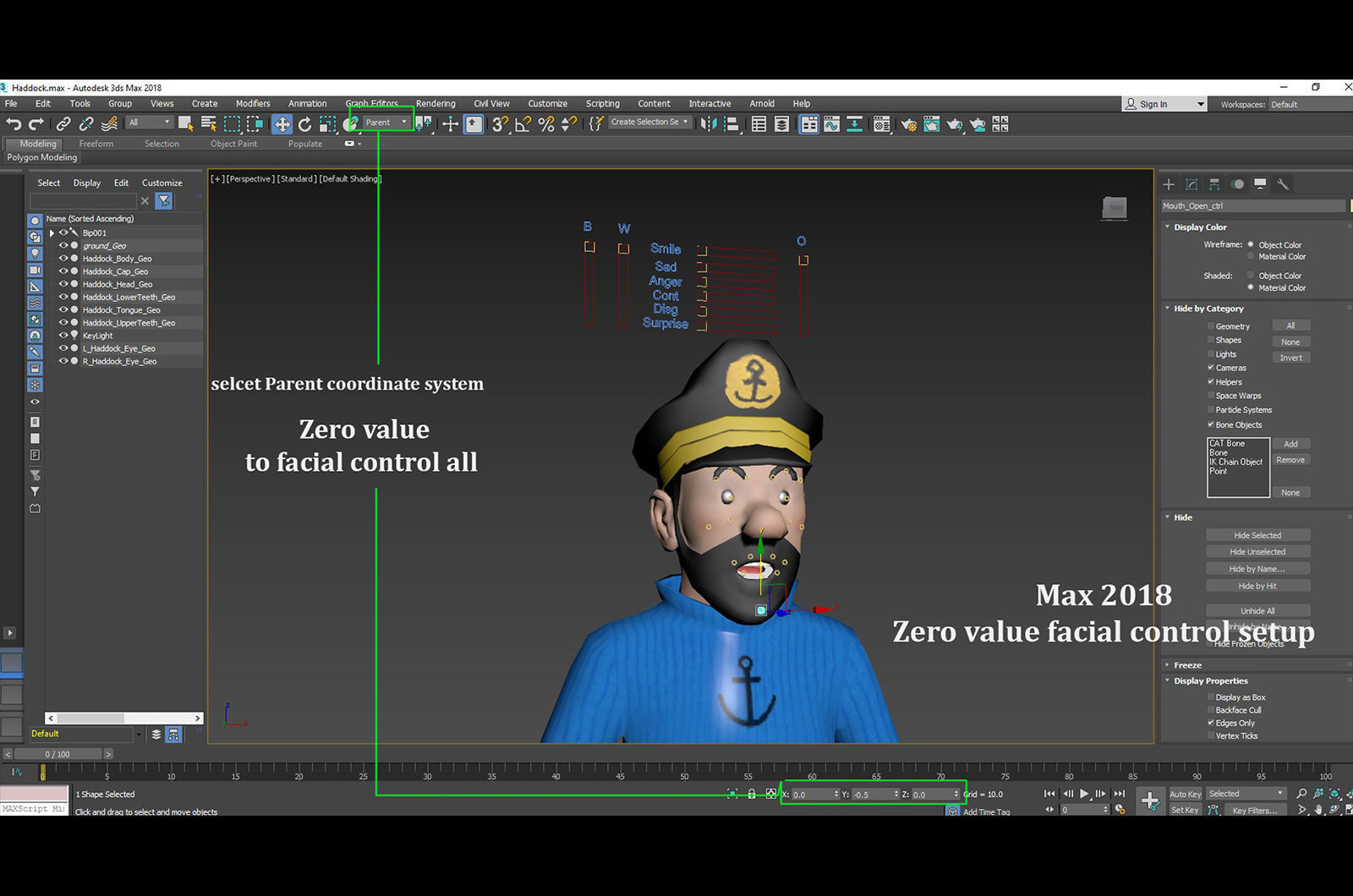
Task: Toggle the 3D Snaps icon
Action: pyautogui.click(x=500, y=124)
